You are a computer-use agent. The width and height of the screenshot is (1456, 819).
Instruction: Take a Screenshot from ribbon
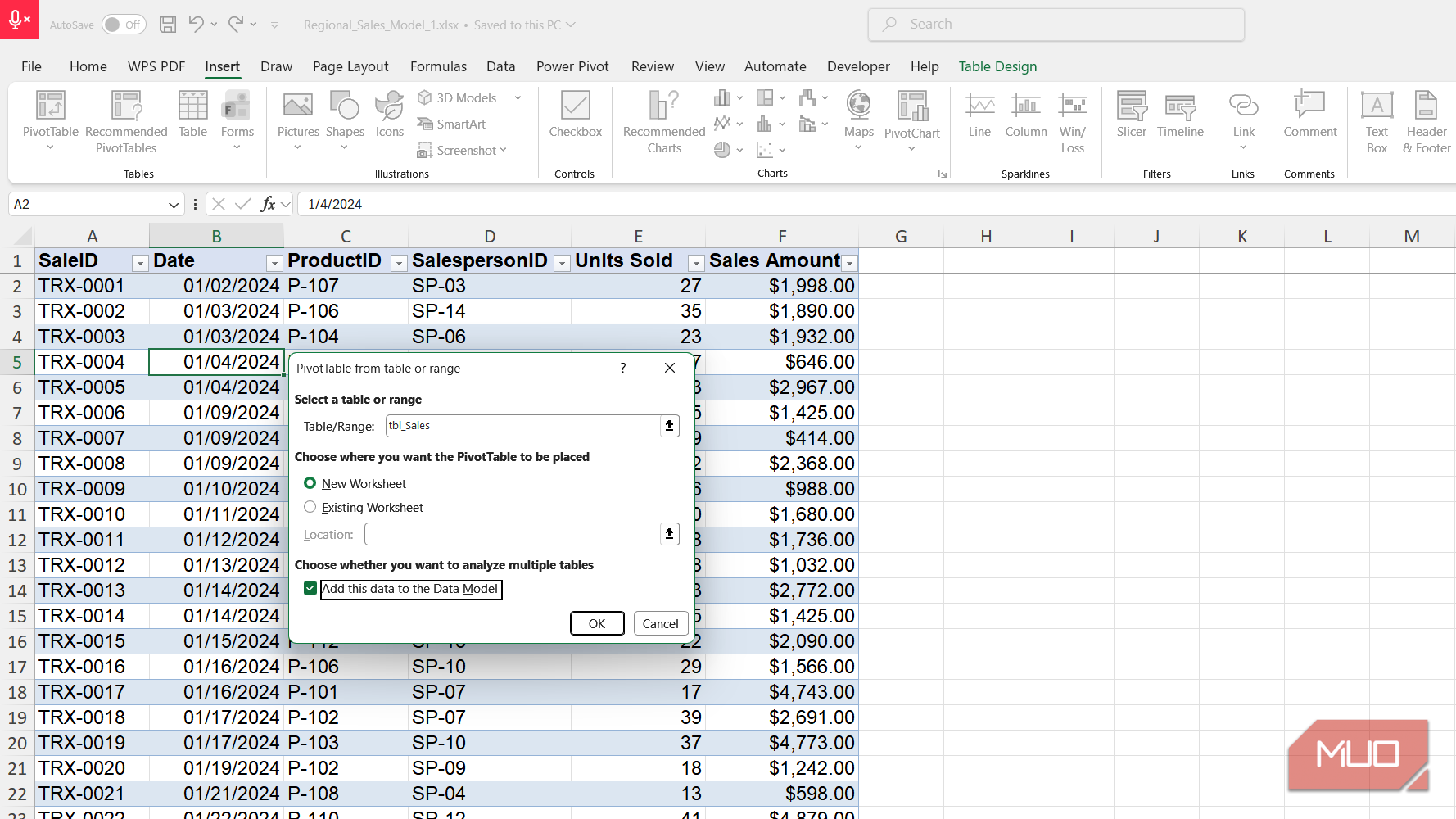pos(462,150)
